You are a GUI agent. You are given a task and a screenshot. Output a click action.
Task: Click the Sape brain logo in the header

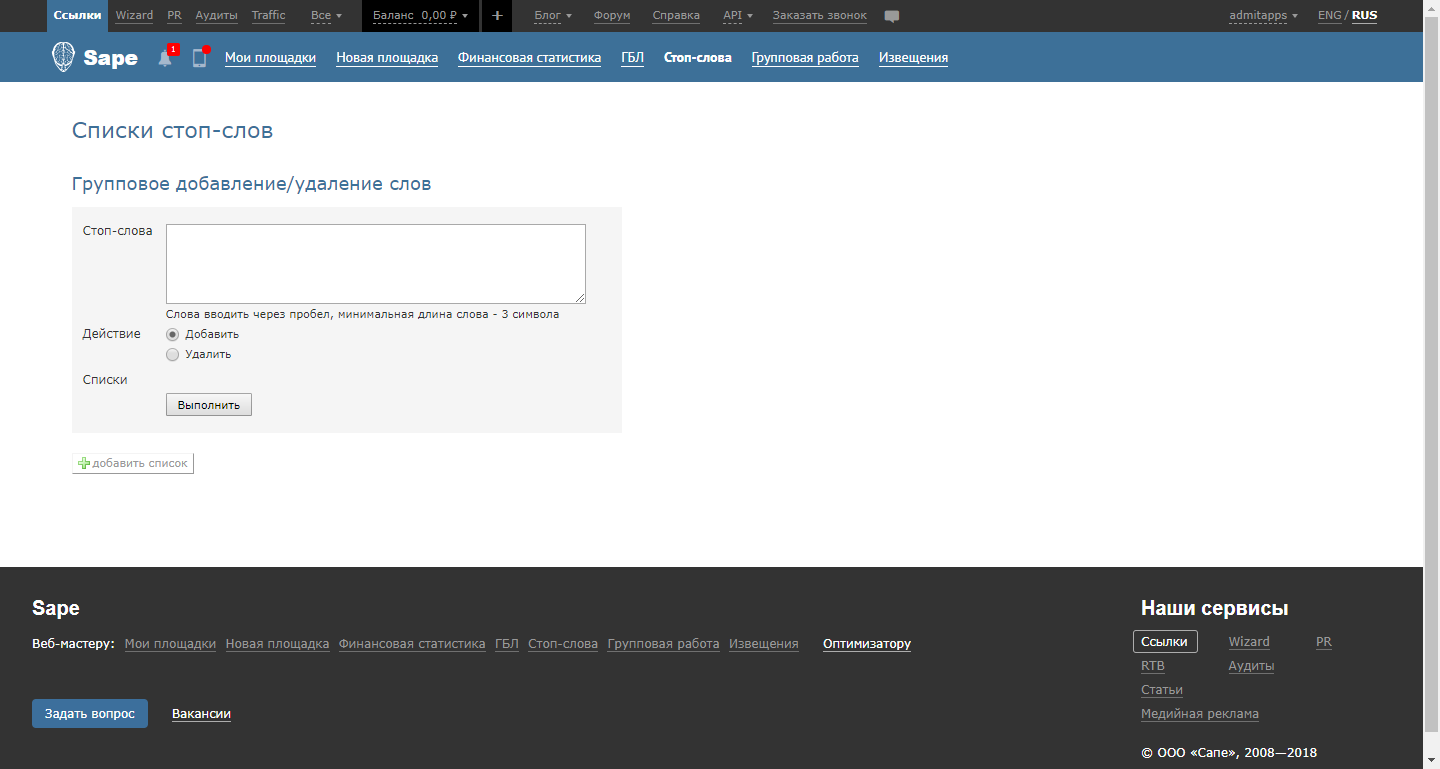coord(95,57)
